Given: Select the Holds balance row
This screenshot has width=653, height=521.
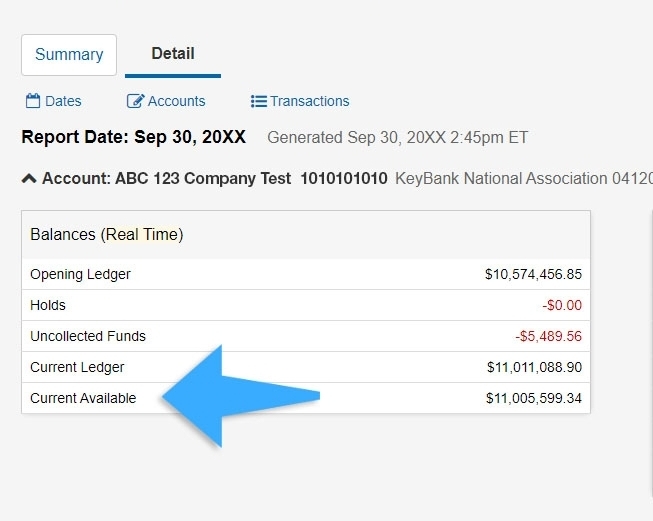Looking at the screenshot, I should [x=306, y=305].
